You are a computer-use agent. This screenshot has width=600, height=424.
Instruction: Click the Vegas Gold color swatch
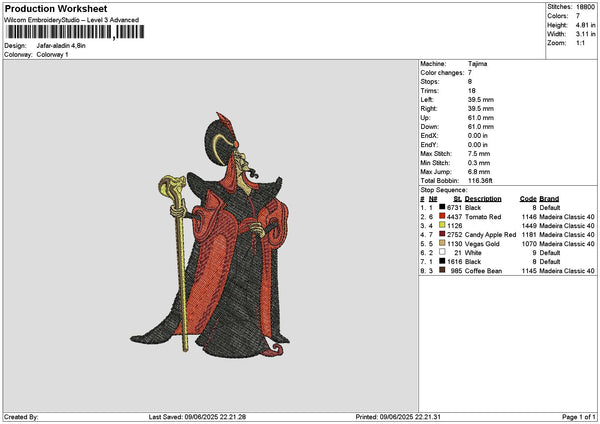point(442,243)
